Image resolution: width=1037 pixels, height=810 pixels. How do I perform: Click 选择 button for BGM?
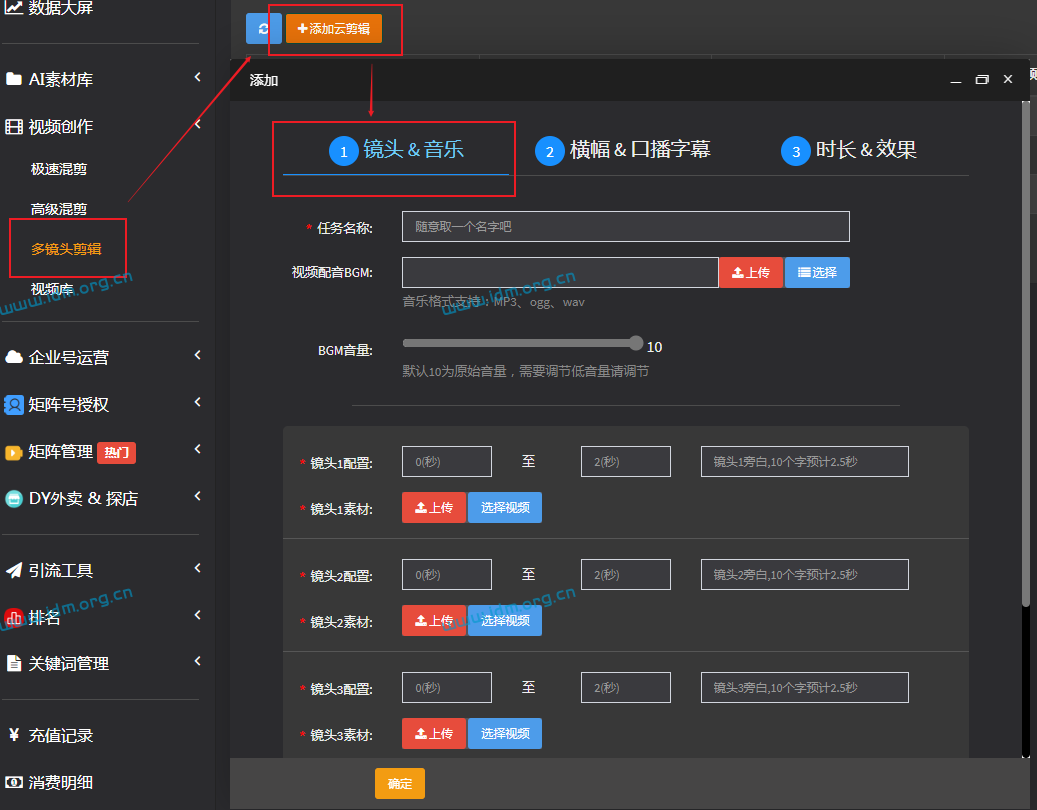coord(817,272)
